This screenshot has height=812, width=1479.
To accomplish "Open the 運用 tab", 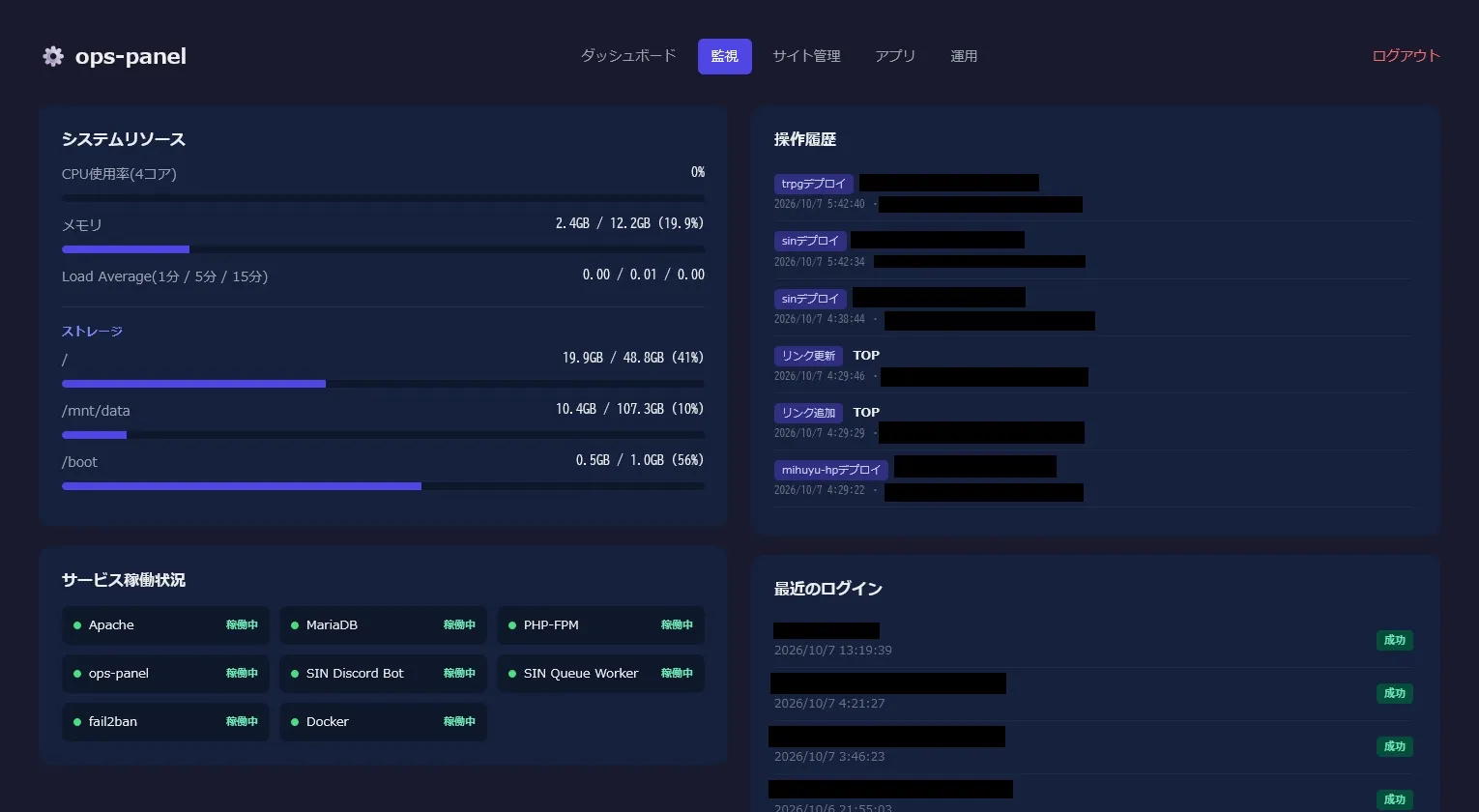I will tap(964, 56).
